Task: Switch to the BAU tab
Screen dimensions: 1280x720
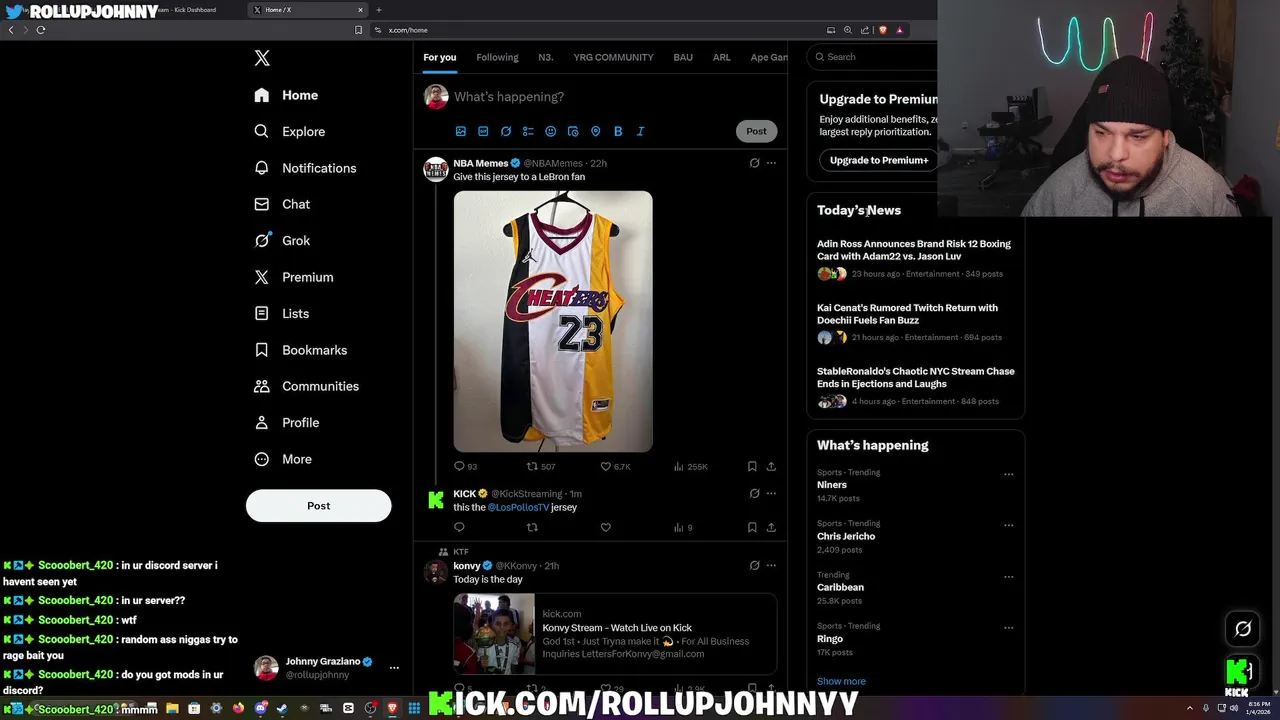Action: pos(683,57)
